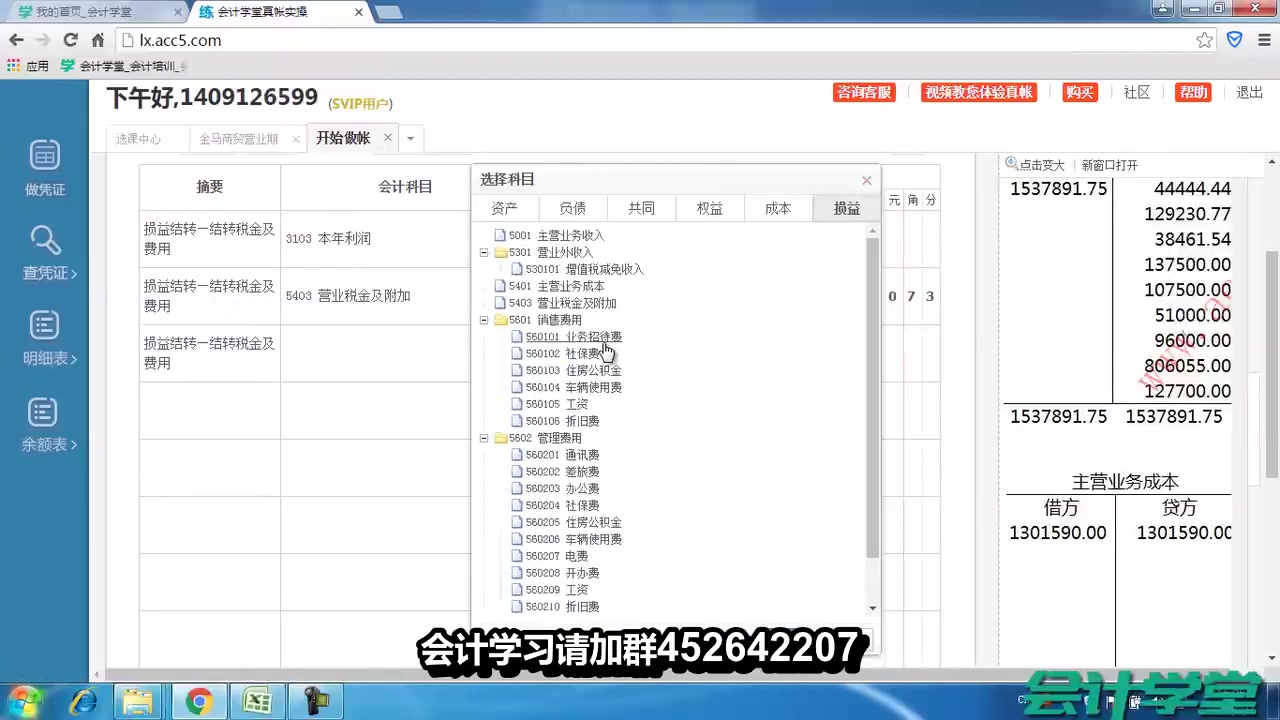Select 560105 工资
The width and height of the screenshot is (1280, 720).
[x=557, y=404]
